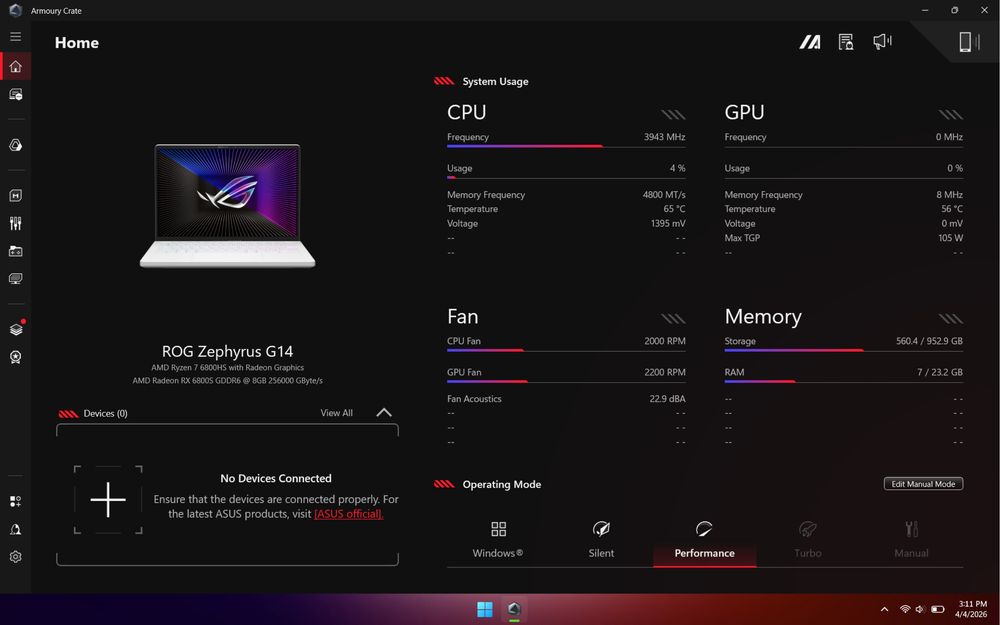This screenshot has height=625, width=1000.
Task: Click View All in Devices section
Action: 337,413
